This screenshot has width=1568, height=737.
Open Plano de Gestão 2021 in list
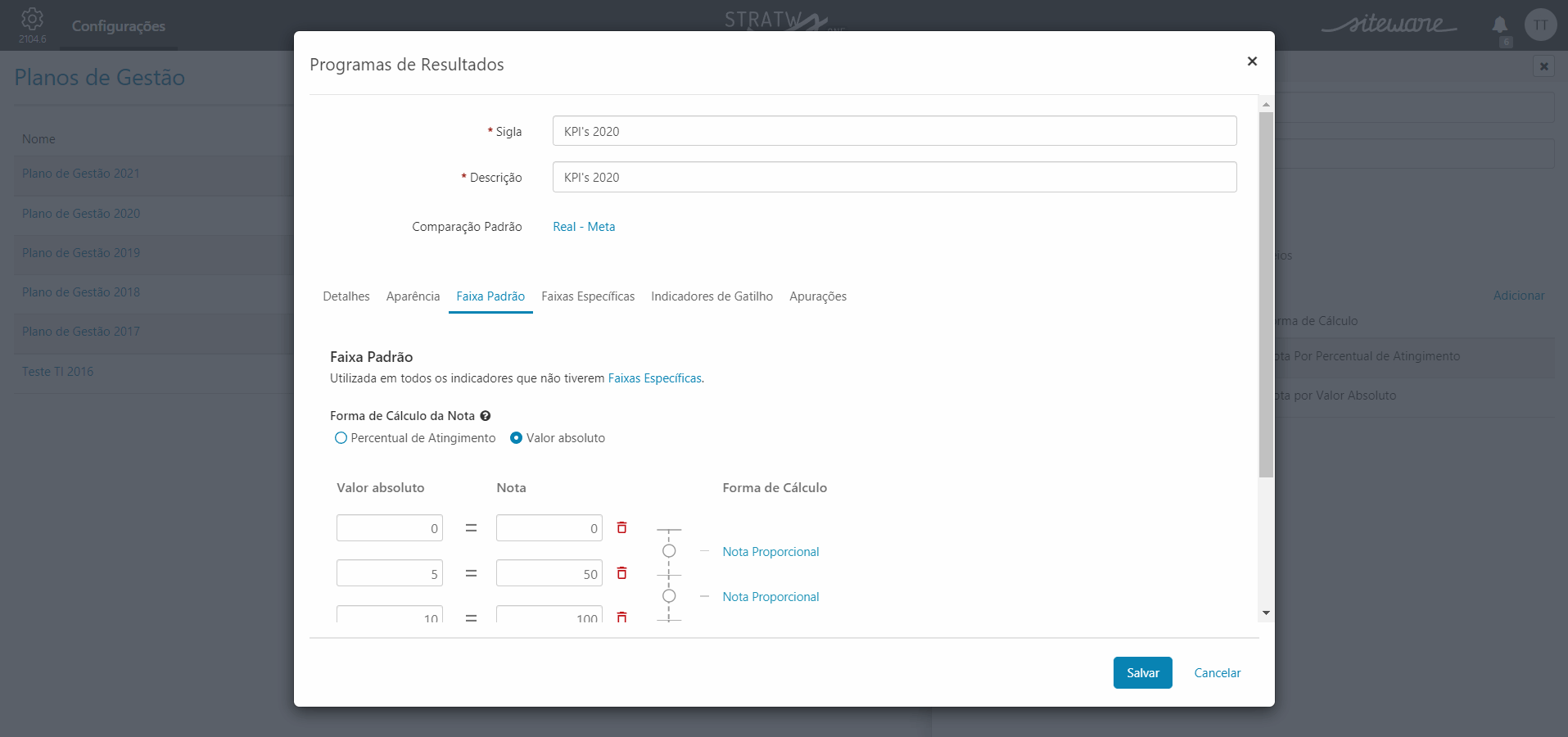(81, 174)
